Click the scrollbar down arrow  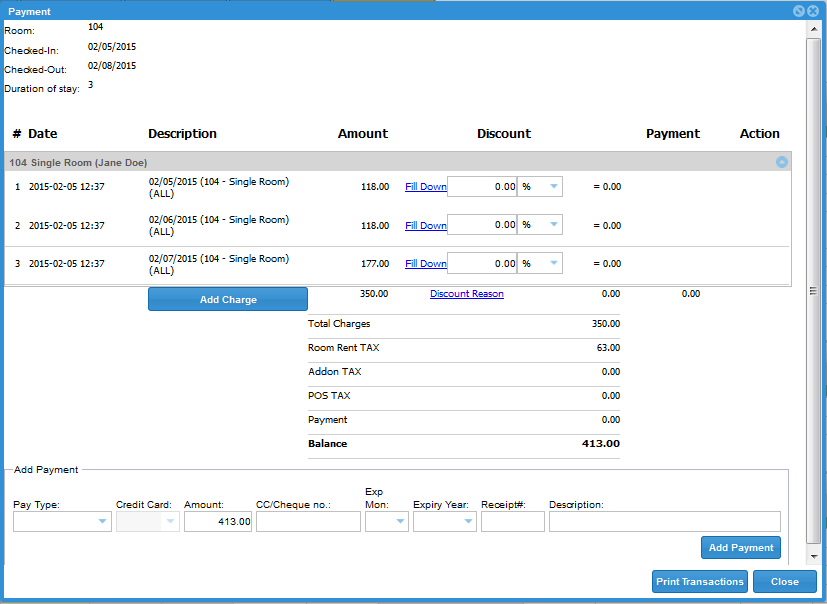813,556
